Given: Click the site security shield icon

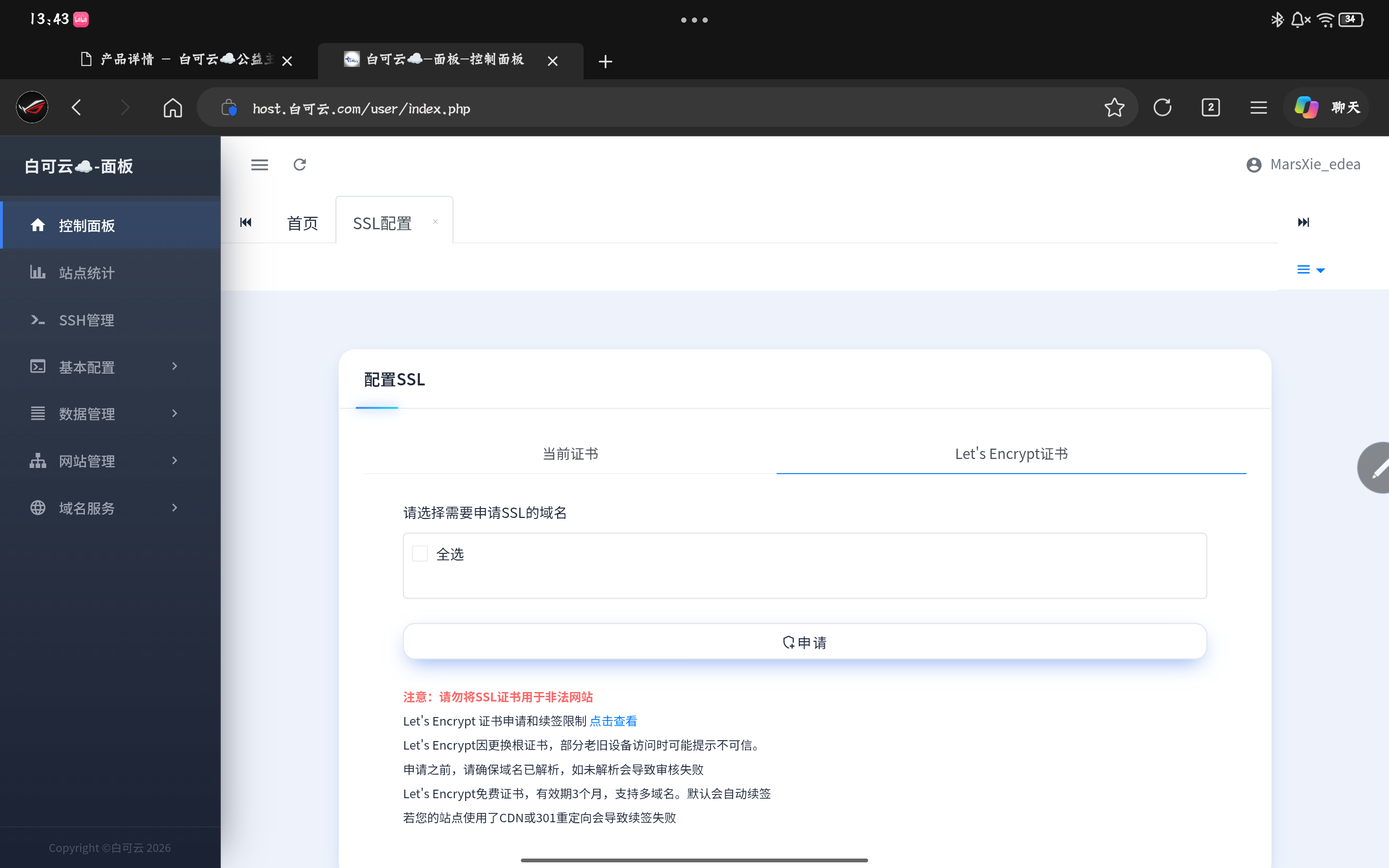Looking at the screenshot, I should 229,108.
